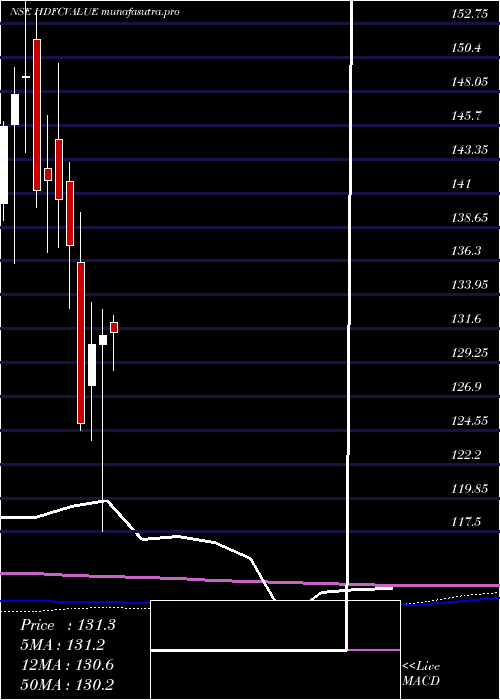This screenshot has width=500, height=700.
Task: Click the 119.85 price axis label
Action: [x=469, y=489]
